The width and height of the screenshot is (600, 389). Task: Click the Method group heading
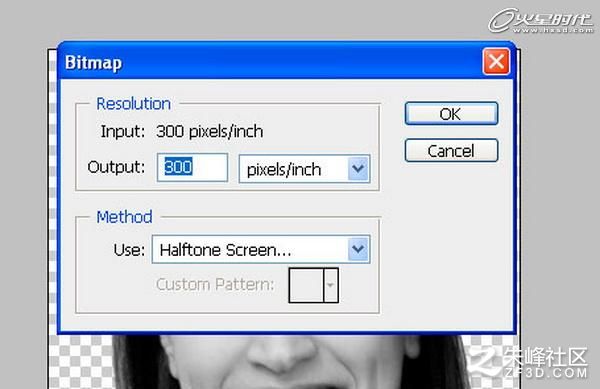[x=124, y=217]
